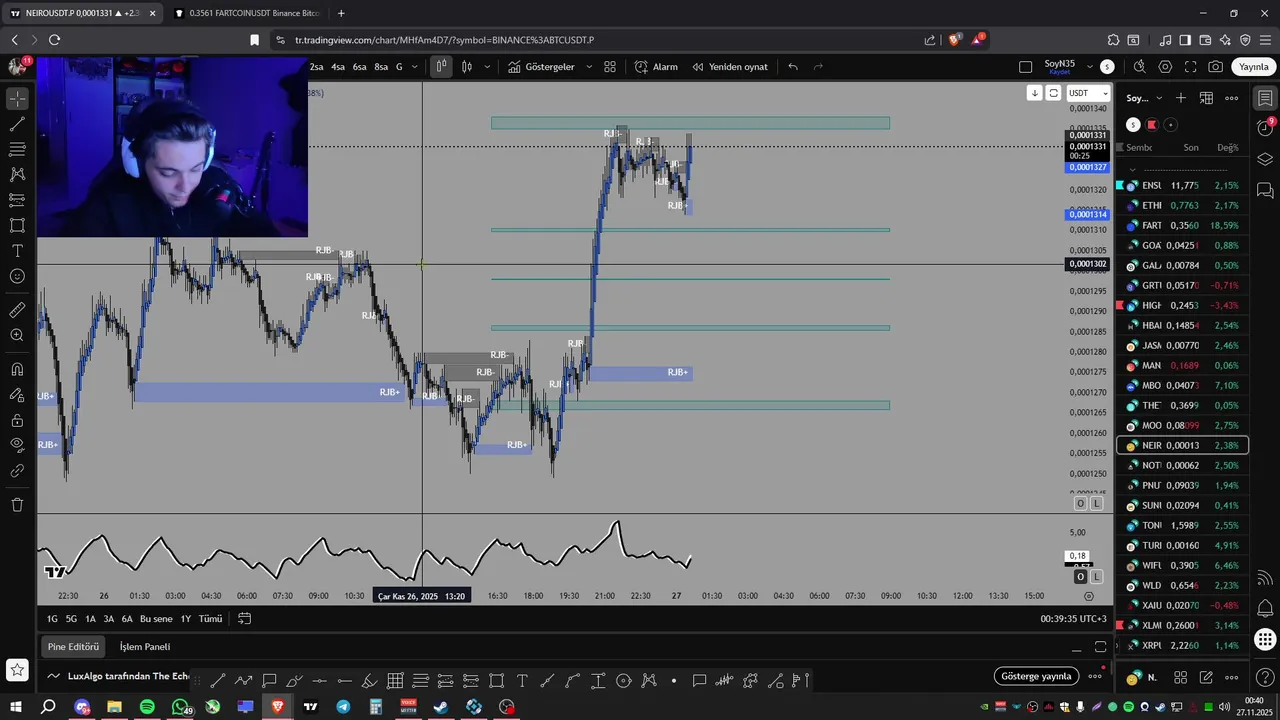Open the patterns tool in left sidebar
The width and height of the screenshot is (1280, 720).
pyautogui.click(x=17, y=174)
